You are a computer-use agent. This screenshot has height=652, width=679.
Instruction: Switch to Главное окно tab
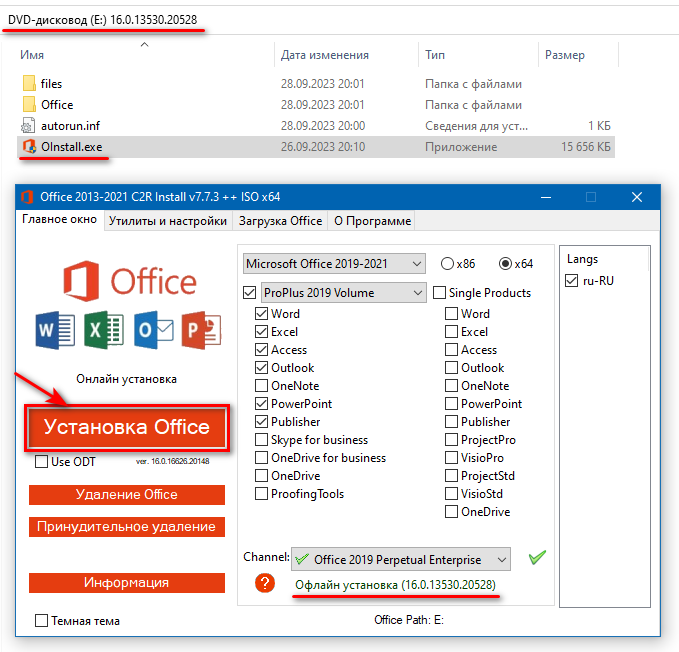(60, 219)
